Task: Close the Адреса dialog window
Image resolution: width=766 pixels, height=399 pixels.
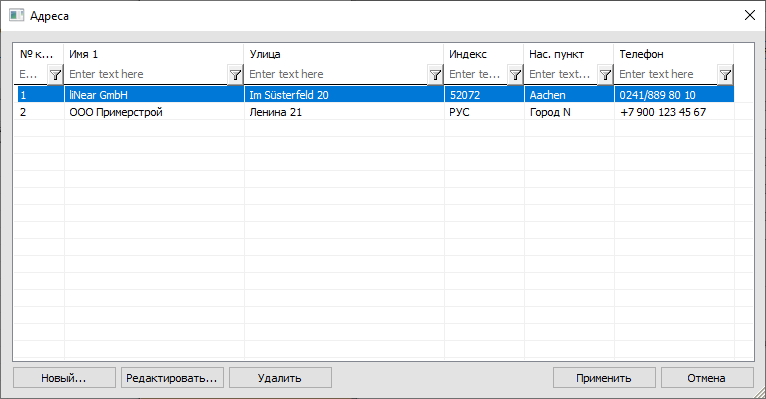Action: tap(750, 15)
